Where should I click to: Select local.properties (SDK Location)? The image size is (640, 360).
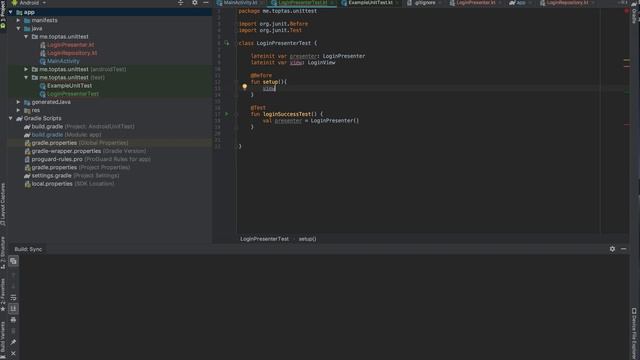pos(73,184)
